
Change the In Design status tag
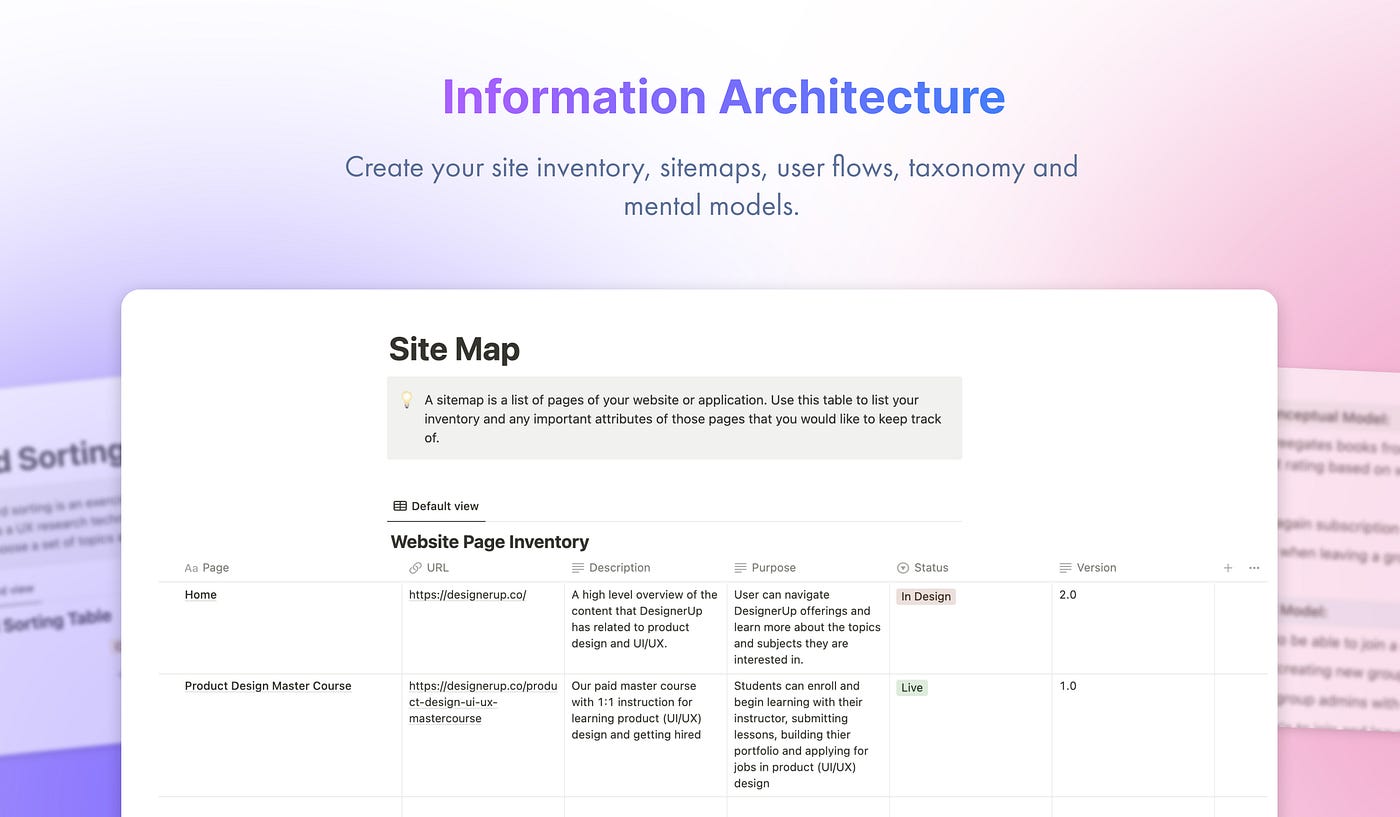coord(926,596)
